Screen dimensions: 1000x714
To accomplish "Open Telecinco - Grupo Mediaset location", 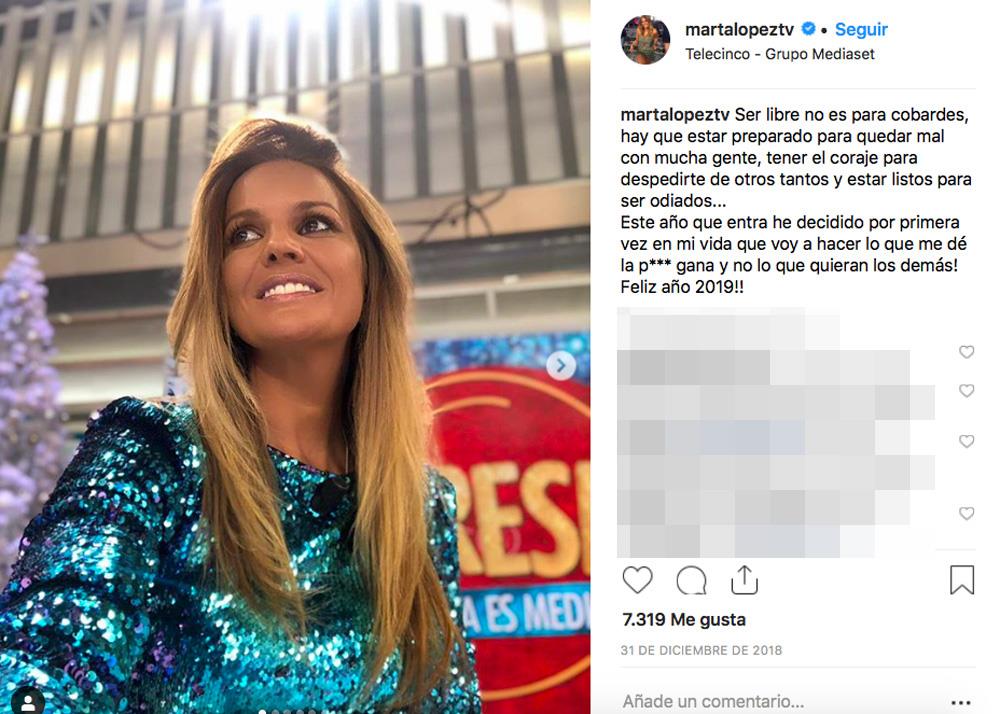I will coord(780,54).
